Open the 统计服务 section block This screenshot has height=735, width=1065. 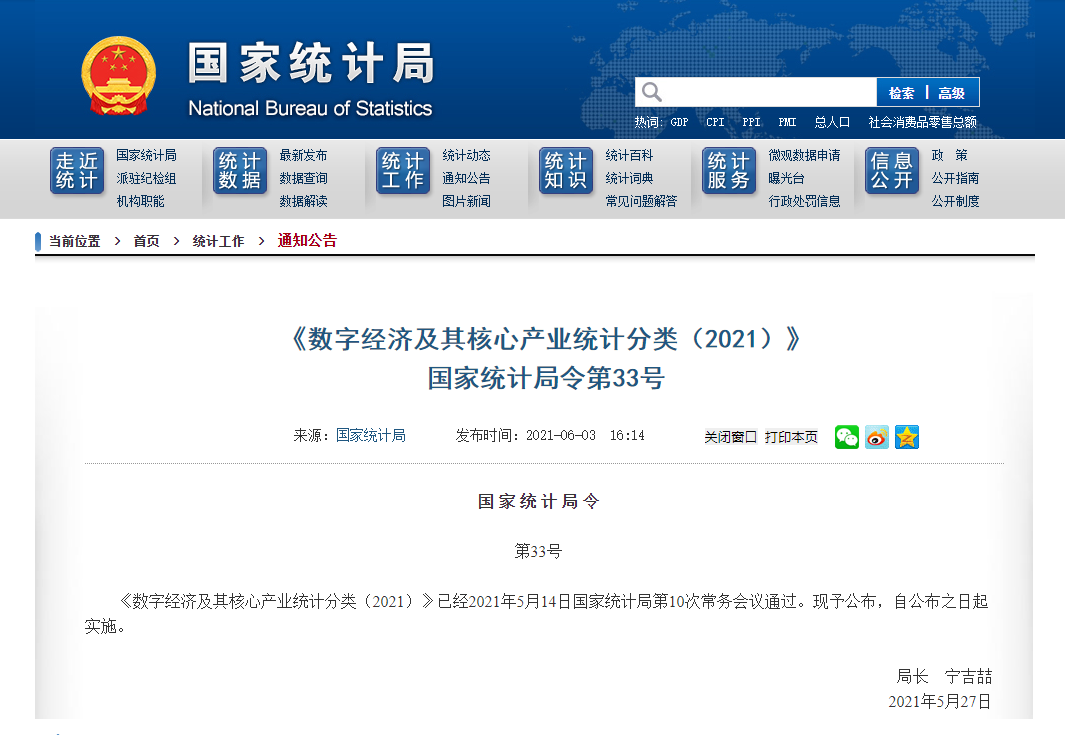point(728,170)
